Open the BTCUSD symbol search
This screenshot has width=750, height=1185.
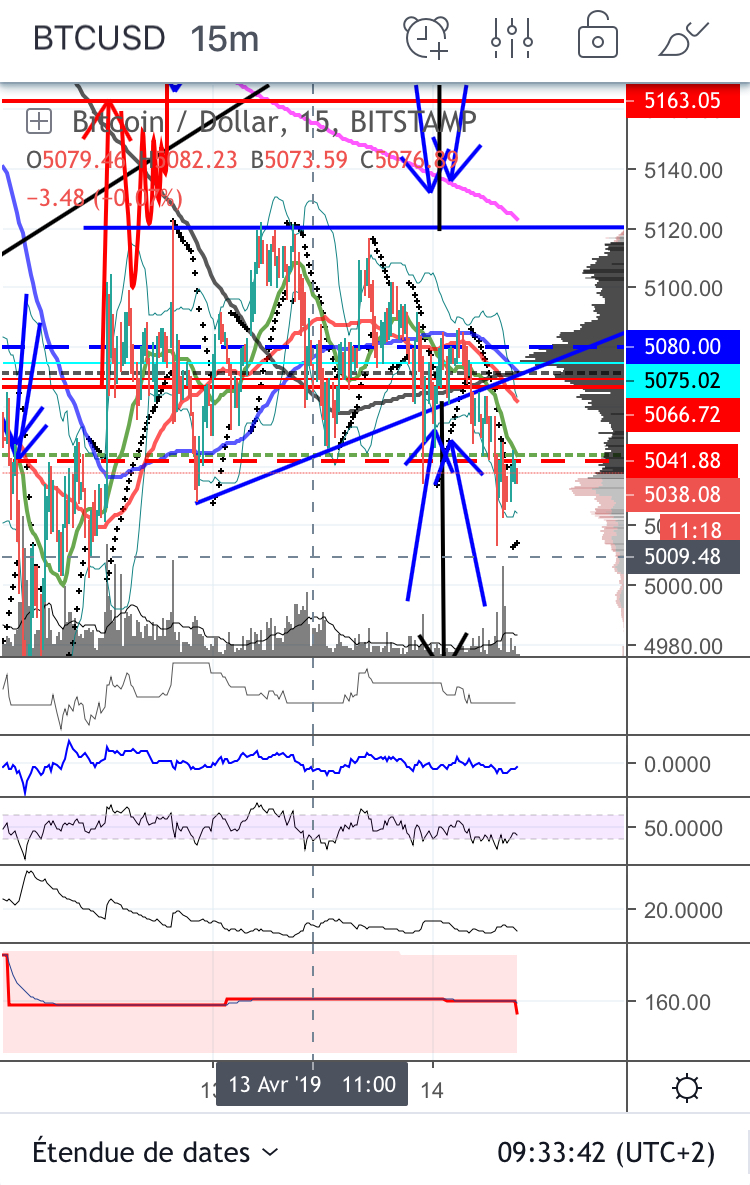[98, 38]
